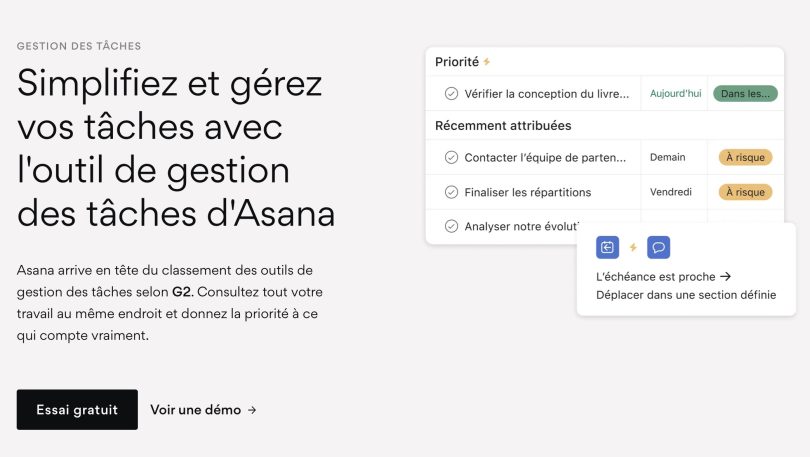Click the arrow icon after Voir une démo
Screen dimensions: 810x457
click(252, 410)
